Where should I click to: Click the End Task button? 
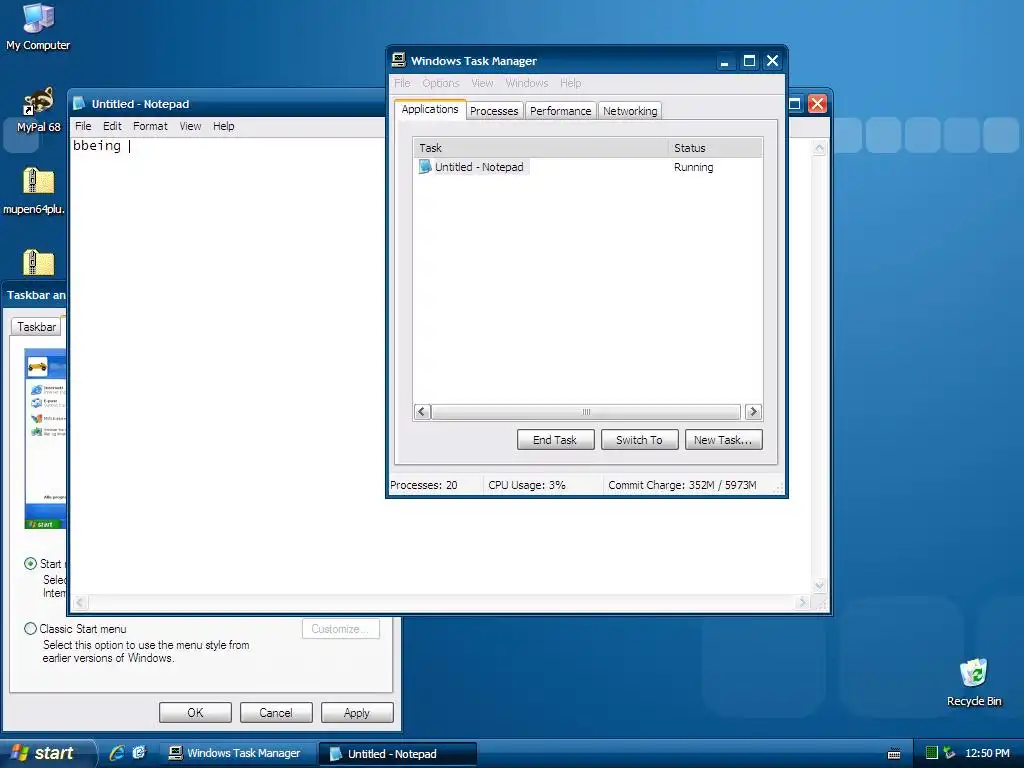coord(555,440)
